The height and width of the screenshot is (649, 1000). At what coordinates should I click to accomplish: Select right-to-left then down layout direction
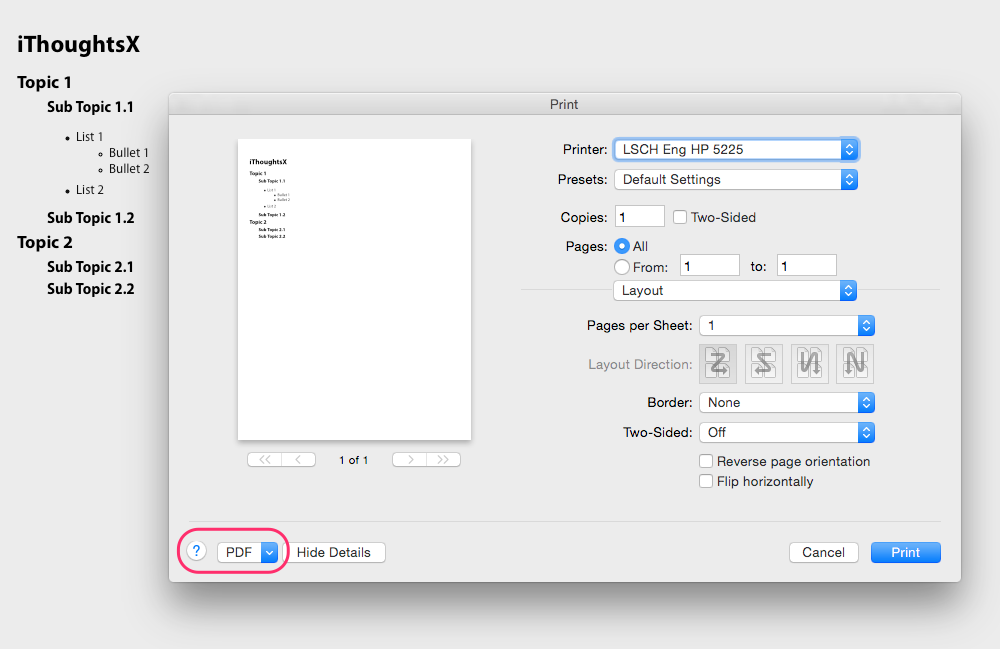[763, 364]
